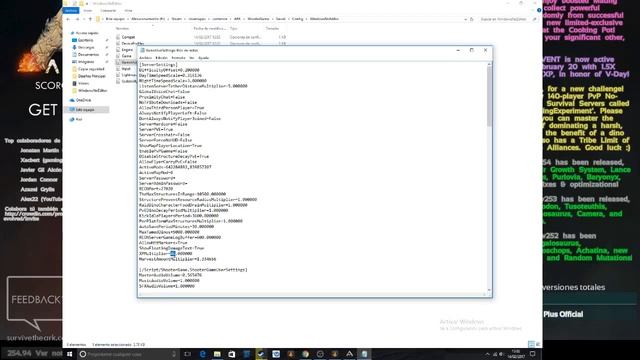Select the Engine file in Explorer list

coord(125,50)
